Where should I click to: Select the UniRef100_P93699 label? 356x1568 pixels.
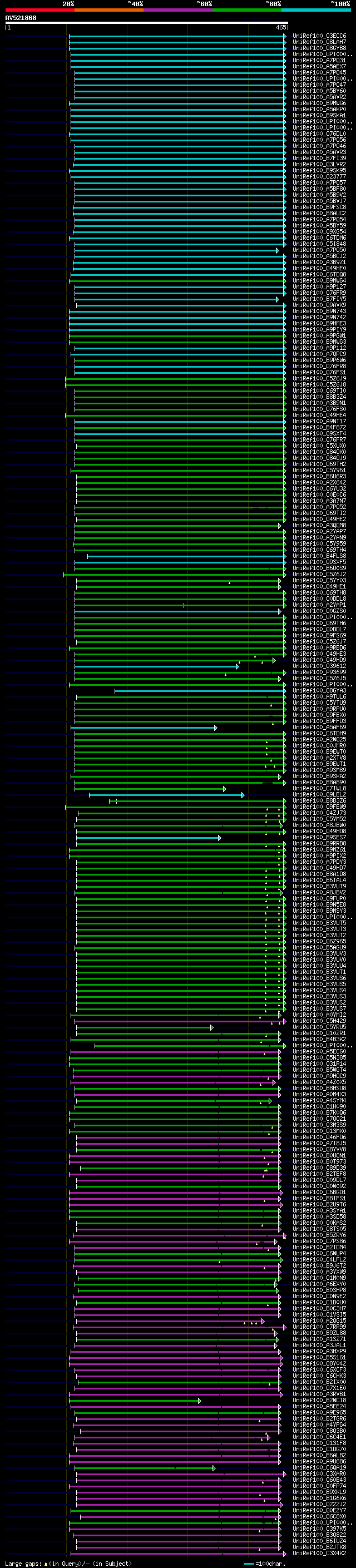319,672
